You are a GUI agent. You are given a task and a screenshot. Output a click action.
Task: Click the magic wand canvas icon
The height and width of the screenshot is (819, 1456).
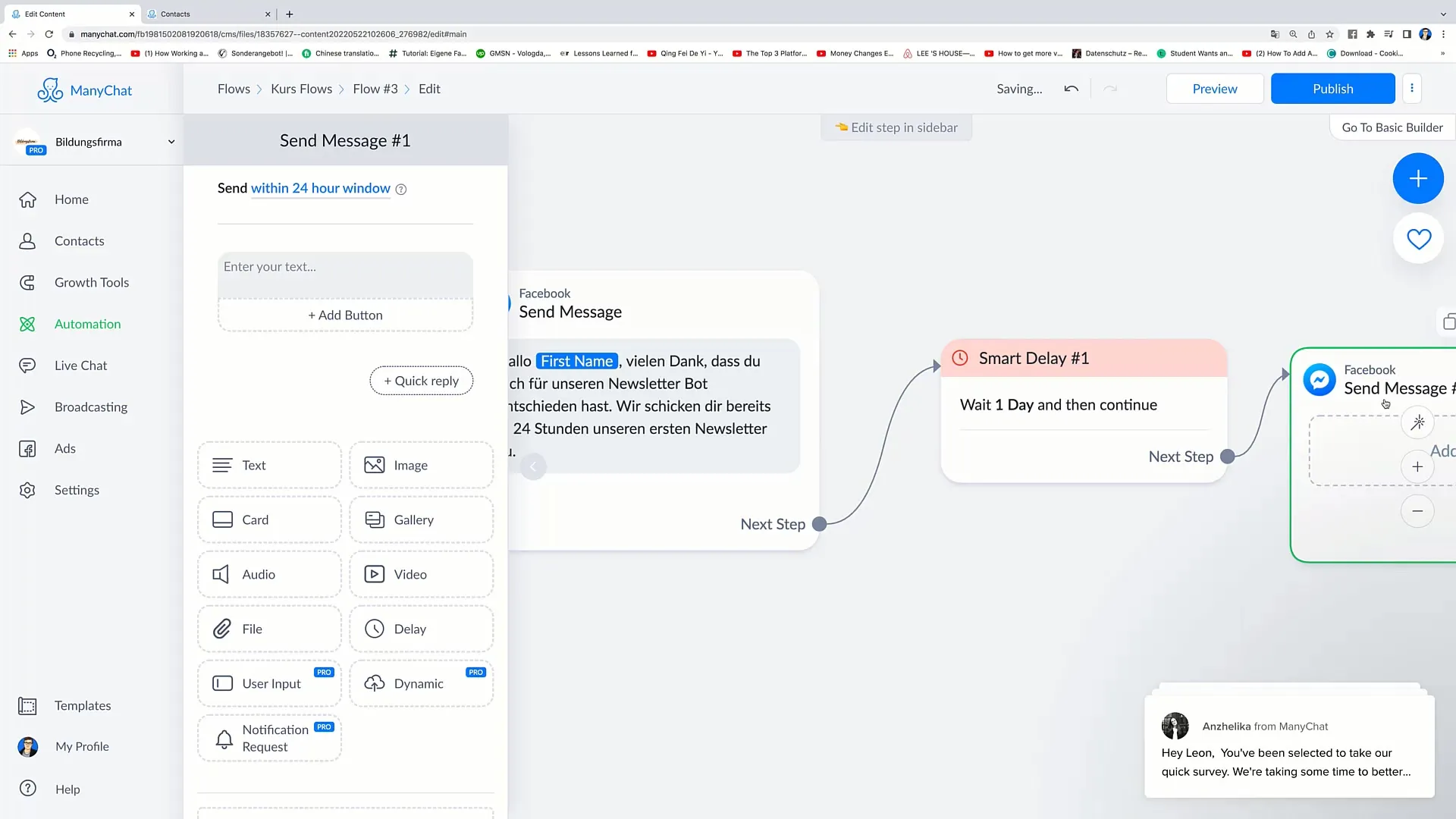pos(1417,422)
